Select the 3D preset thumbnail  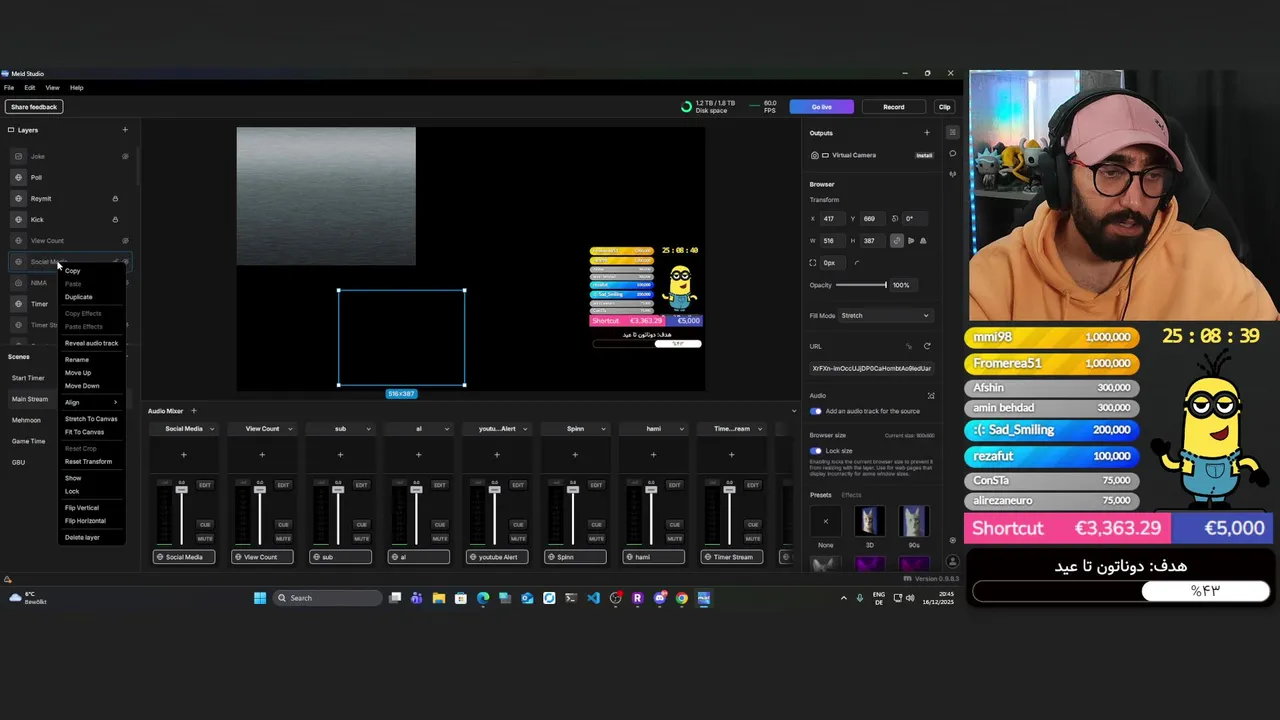tap(869, 522)
